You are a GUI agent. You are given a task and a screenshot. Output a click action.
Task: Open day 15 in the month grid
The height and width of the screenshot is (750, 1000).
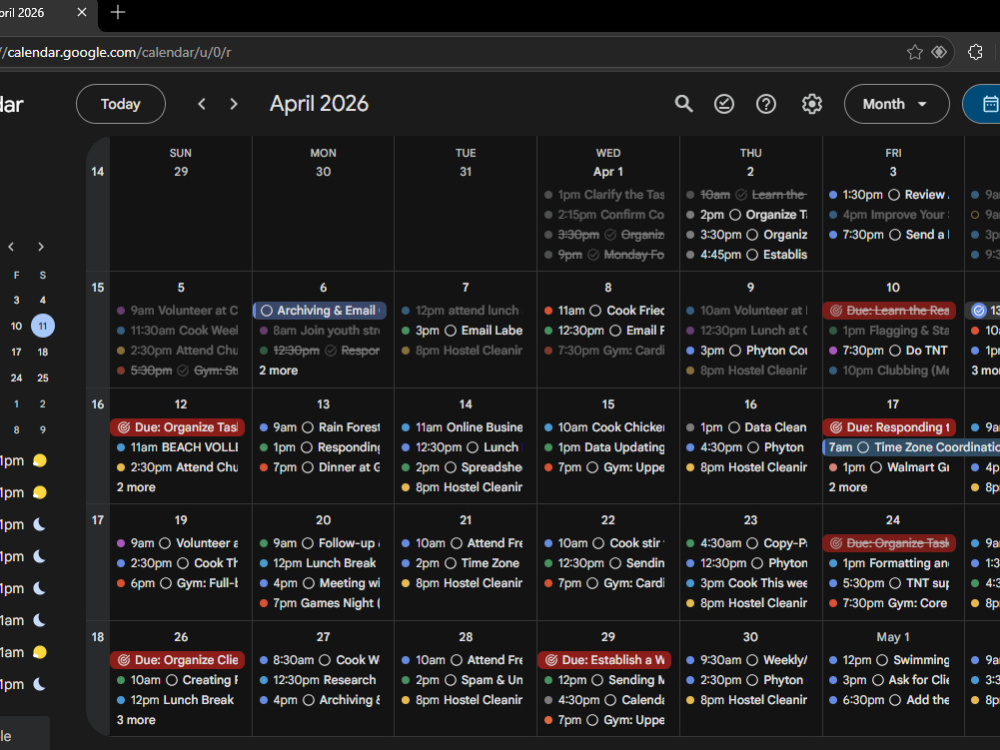pos(608,404)
